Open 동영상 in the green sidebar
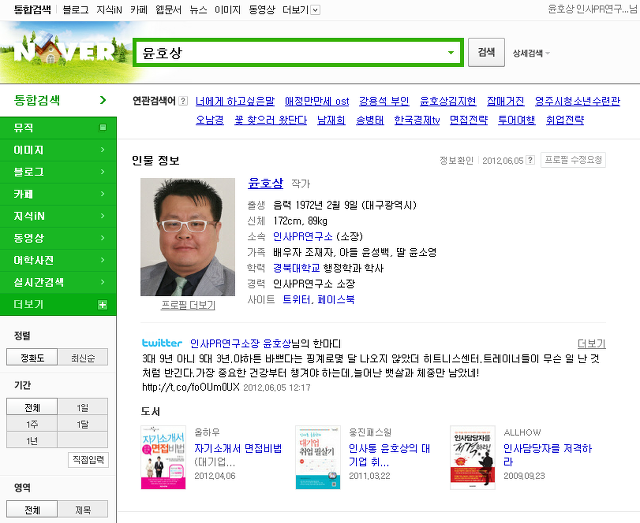This screenshot has width=640, height=523. 58,238
